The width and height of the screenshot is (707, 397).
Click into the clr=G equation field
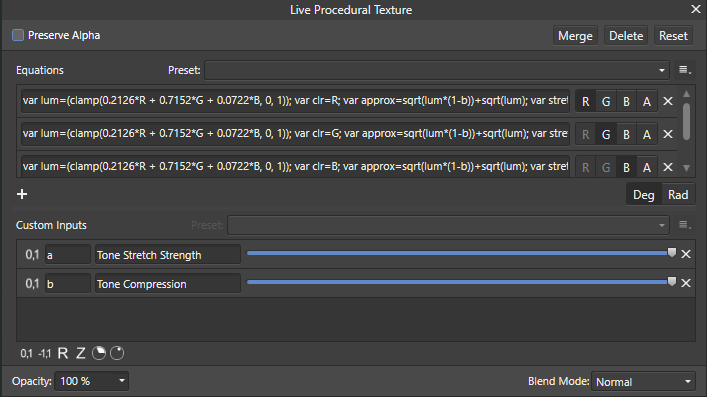click(295, 134)
